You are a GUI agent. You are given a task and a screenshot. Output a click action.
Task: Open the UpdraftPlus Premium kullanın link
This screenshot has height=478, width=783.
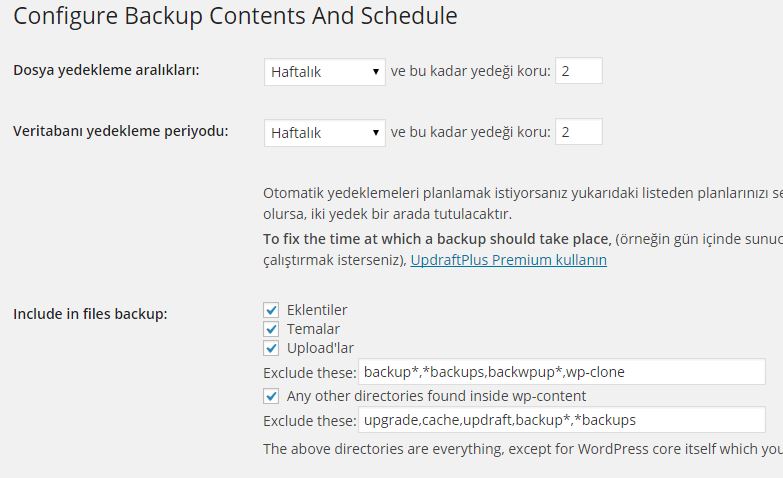508,260
